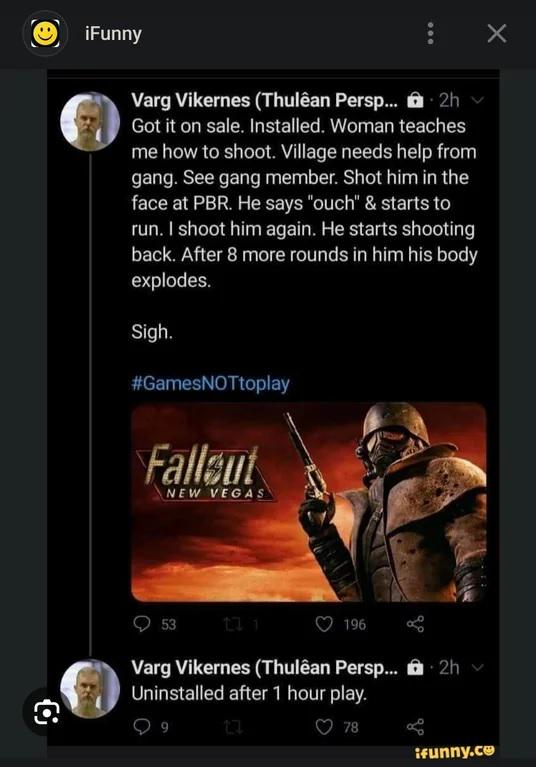Reply to the Uninstalled tweet
This screenshot has height=767, width=536.
tap(142, 727)
